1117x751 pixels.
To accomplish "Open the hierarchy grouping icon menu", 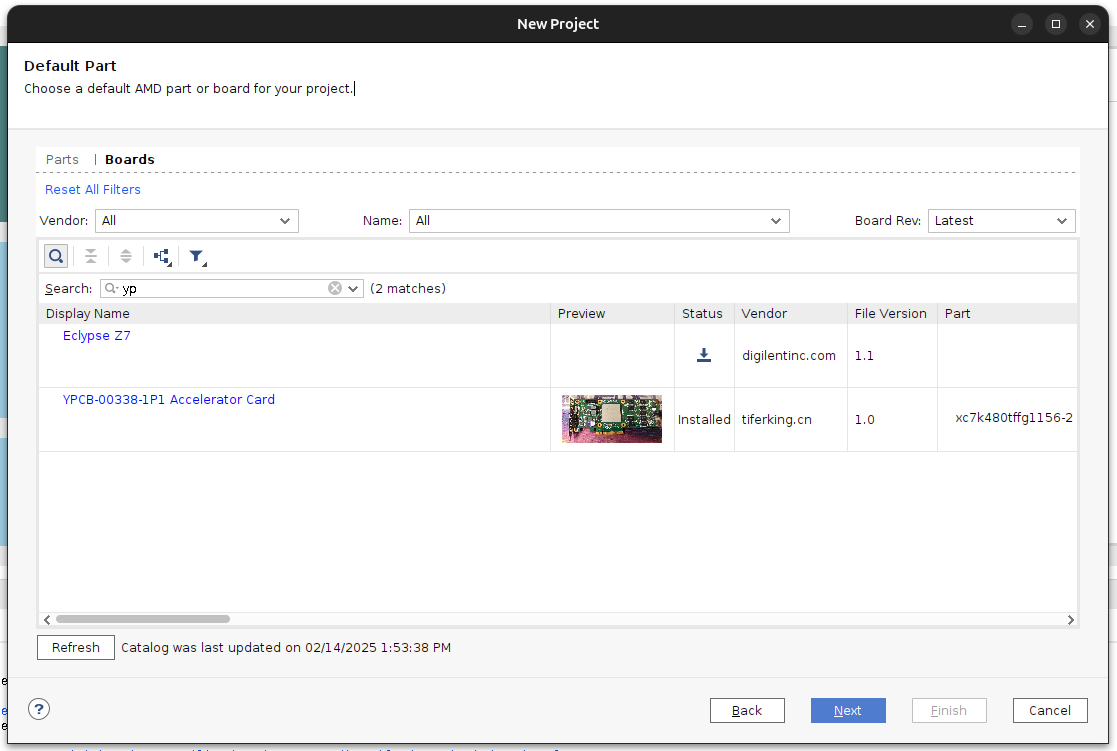I will pyautogui.click(x=162, y=257).
